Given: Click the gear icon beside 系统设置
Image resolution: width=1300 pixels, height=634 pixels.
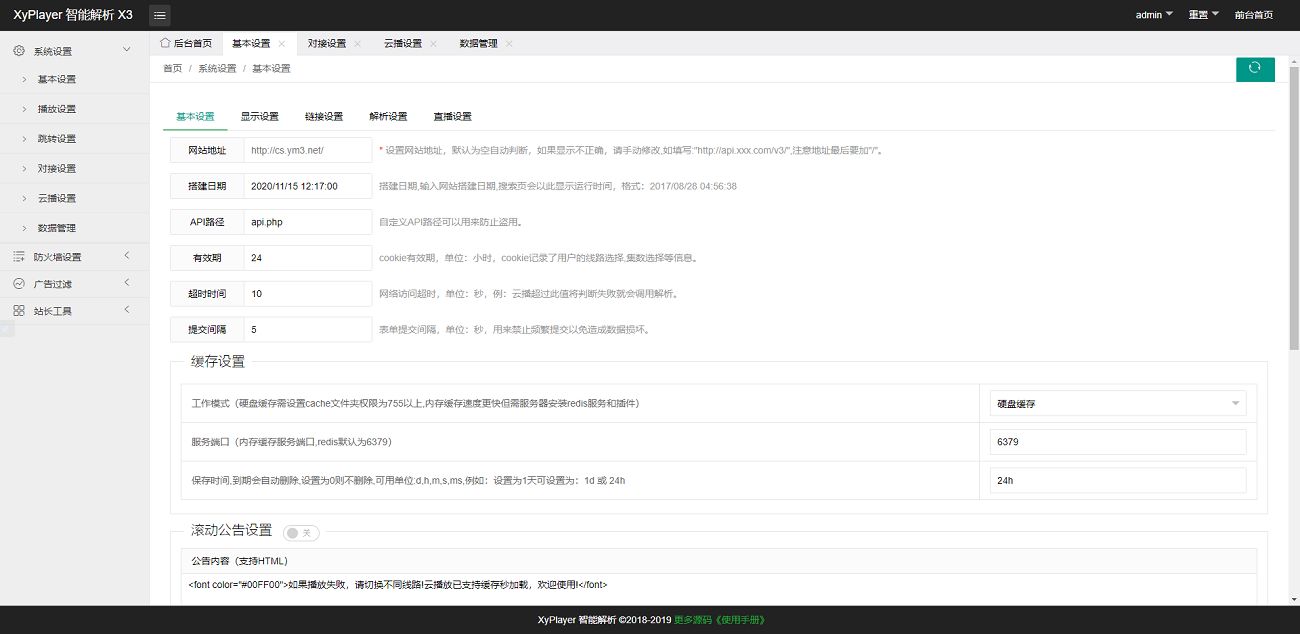Looking at the screenshot, I should (x=19, y=51).
